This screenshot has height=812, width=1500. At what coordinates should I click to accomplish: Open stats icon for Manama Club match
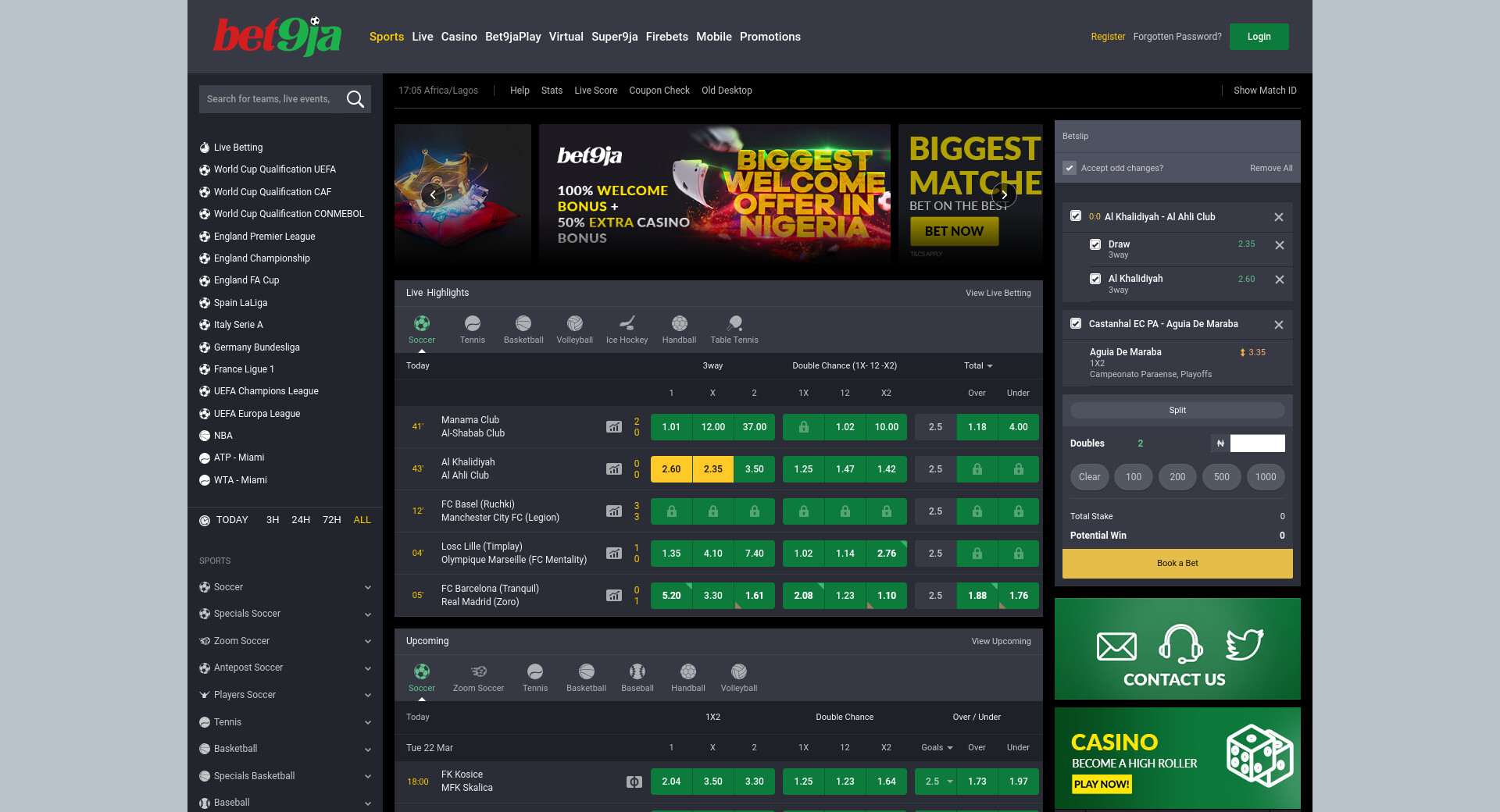coord(614,427)
